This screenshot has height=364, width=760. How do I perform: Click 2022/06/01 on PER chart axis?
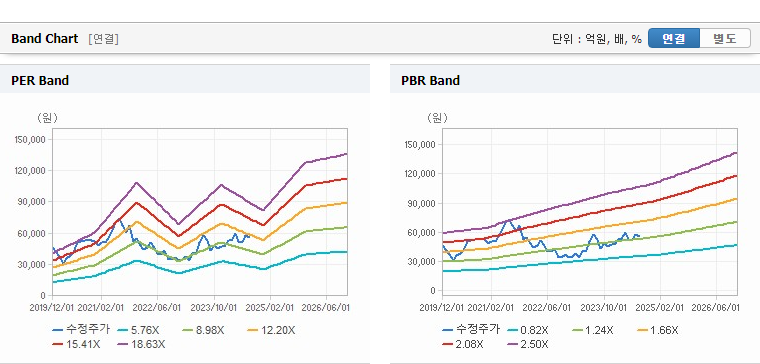(x=158, y=308)
